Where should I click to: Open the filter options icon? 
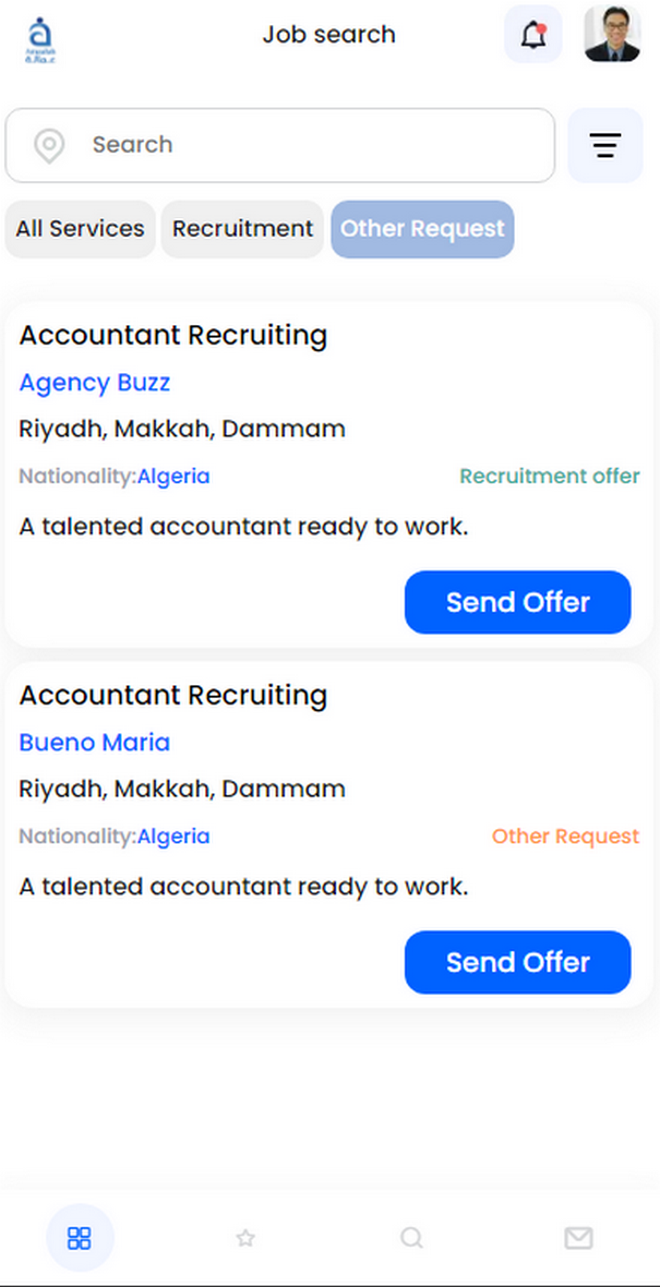[x=605, y=145]
